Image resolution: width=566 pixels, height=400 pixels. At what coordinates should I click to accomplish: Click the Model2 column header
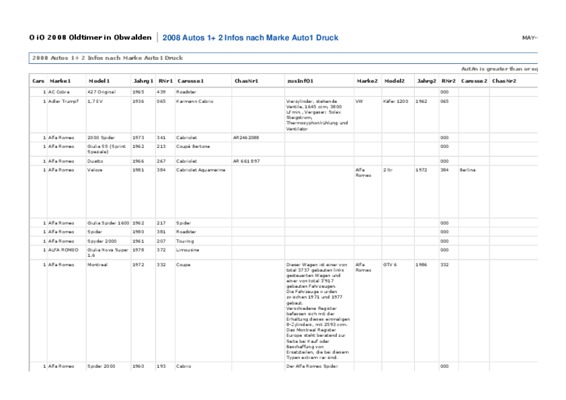pos(394,81)
